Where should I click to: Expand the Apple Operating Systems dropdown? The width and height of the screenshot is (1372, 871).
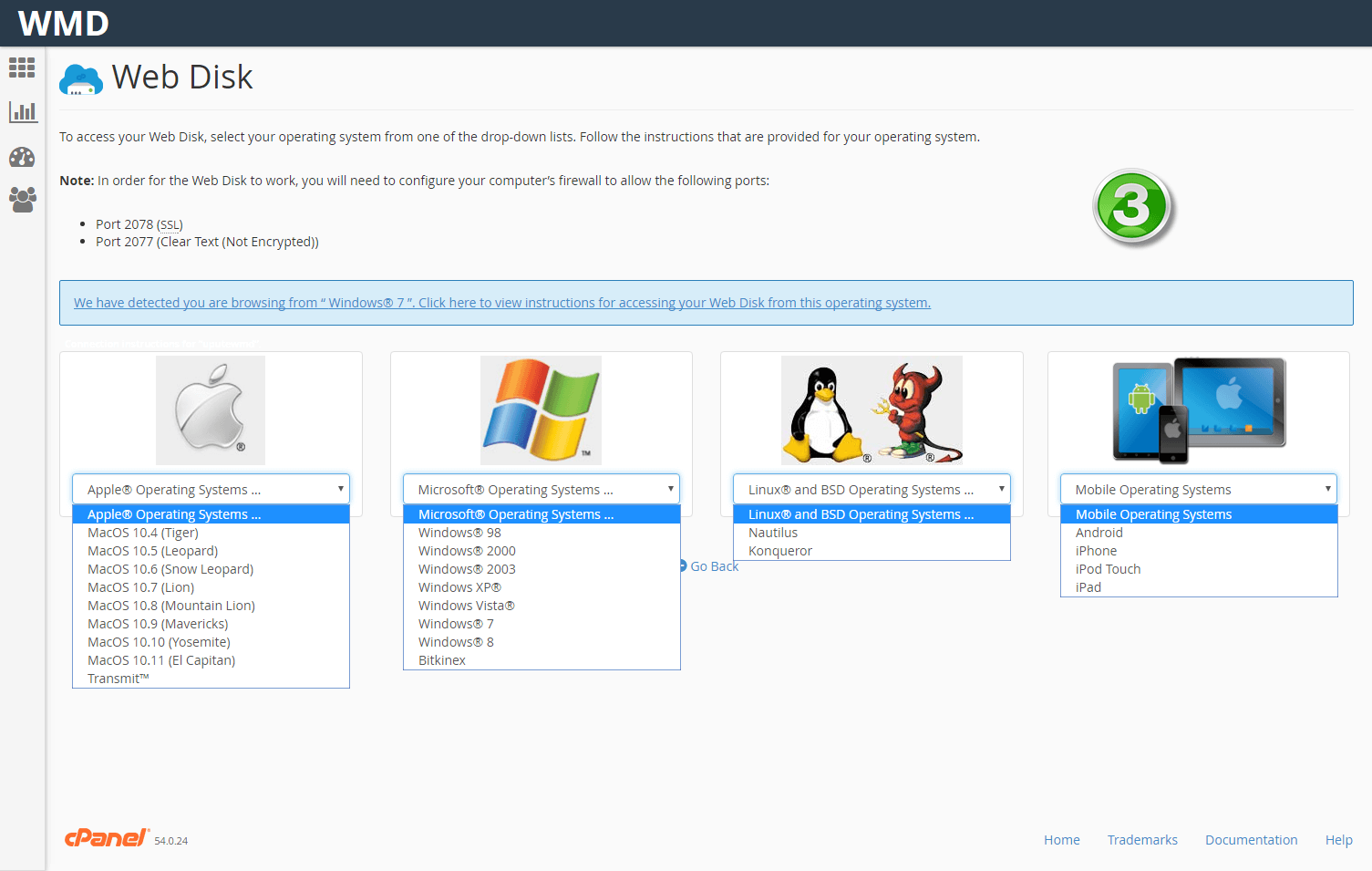pos(211,489)
